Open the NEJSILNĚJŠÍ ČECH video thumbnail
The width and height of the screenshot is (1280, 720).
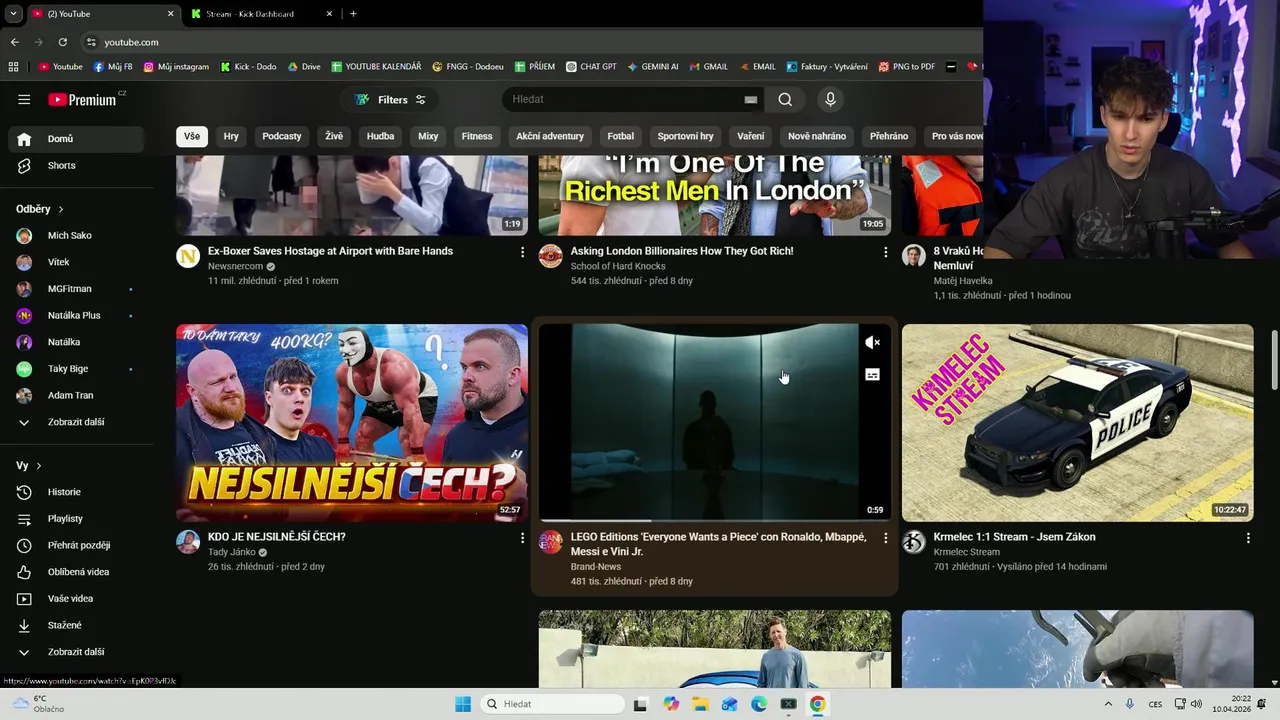pyautogui.click(x=352, y=423)
